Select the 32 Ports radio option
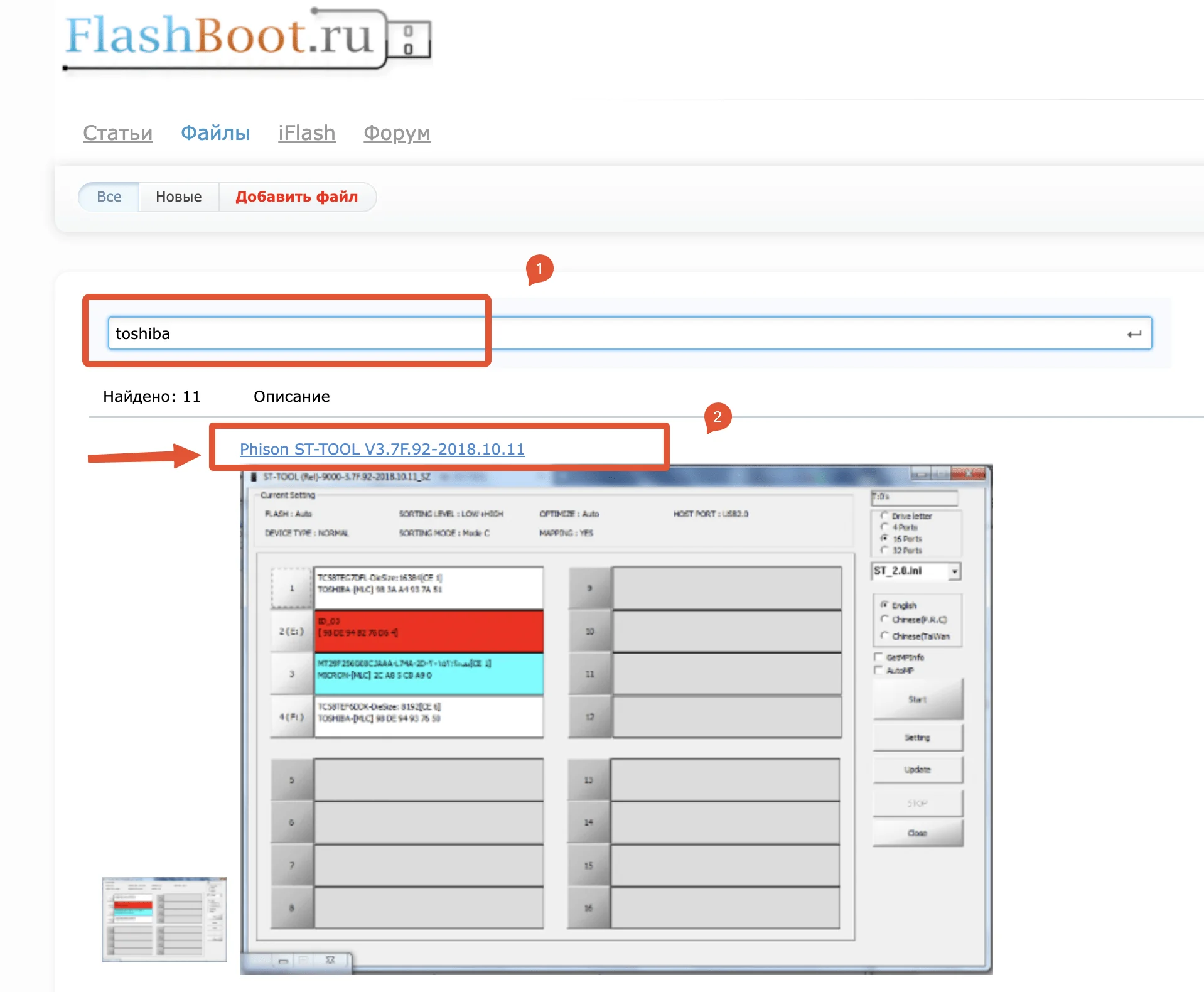The height and width of the screenshot is (992, 1204). pos(884,551)
